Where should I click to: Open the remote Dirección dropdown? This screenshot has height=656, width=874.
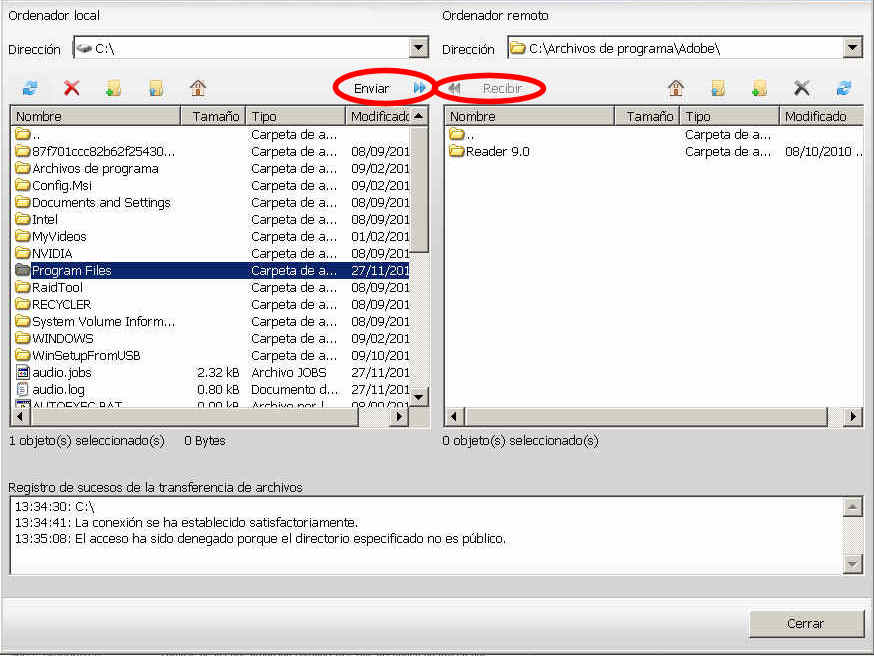(852, 48)
